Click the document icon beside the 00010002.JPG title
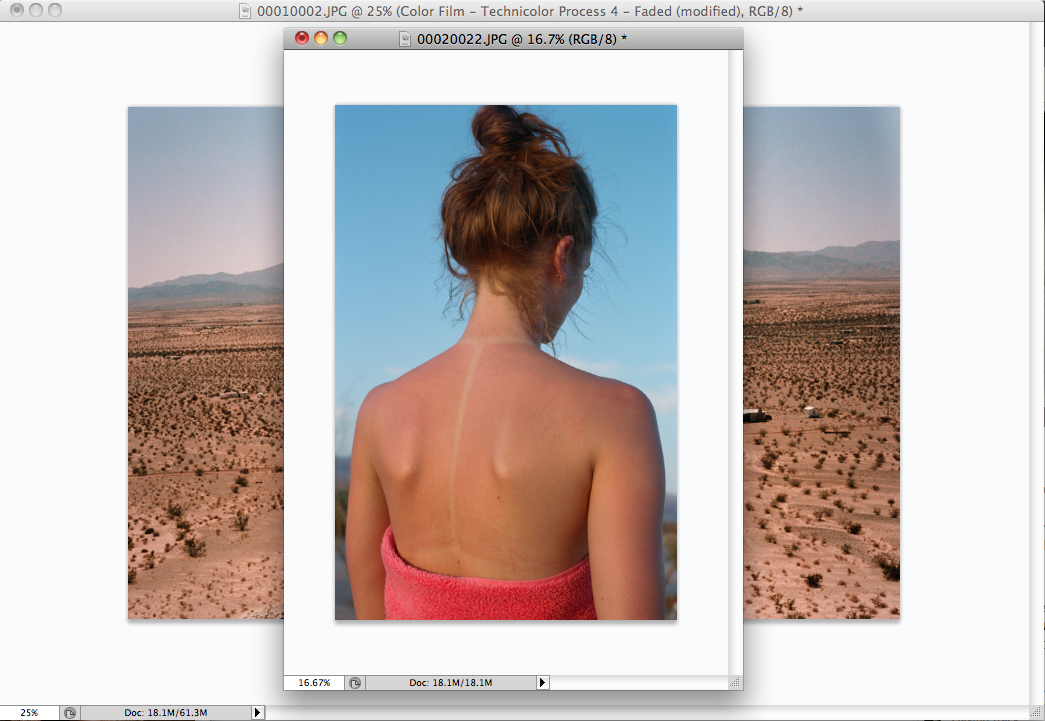The height and width of the screenshot is (721, 1045). pyautogui.click(x=245, y=11)
